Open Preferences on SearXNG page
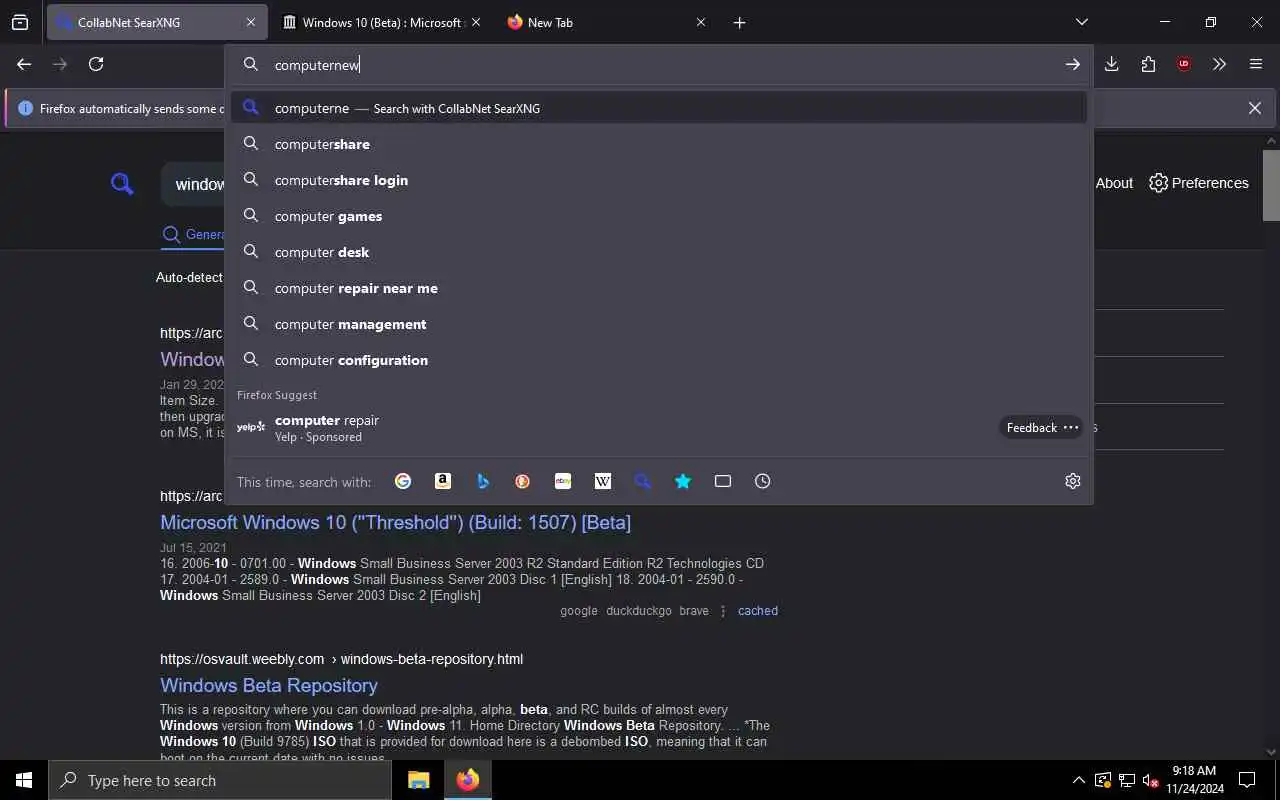The height and width of the screenshot is (800, 1280). pyautogui.click(x=1199, y=183)
